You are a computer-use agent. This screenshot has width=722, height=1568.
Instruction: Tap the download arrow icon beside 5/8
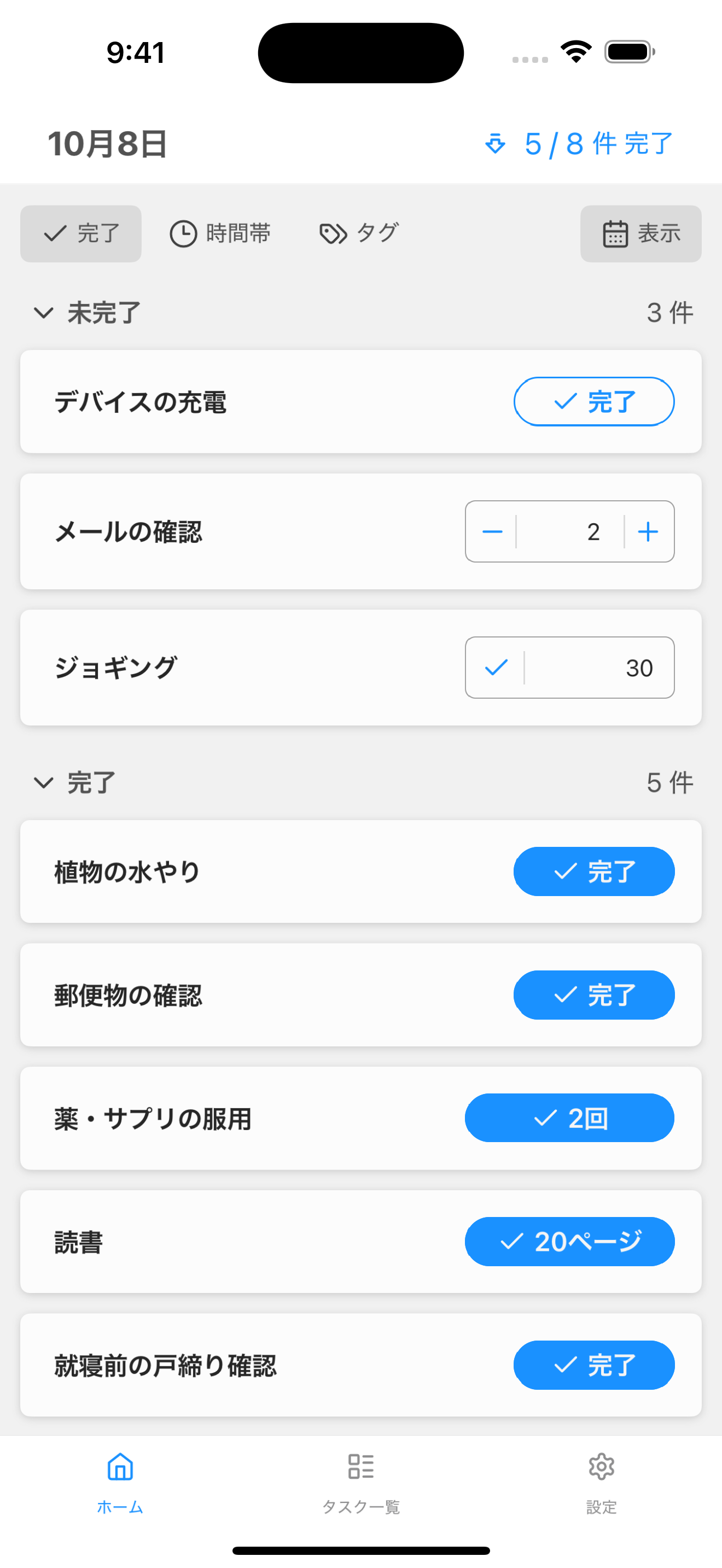pyautogui.click(x=495, y=144)
